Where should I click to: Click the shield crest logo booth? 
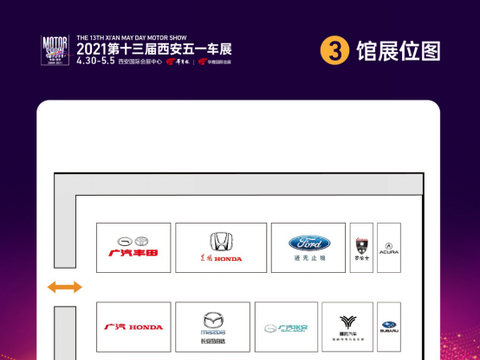[x=362, y=248]
